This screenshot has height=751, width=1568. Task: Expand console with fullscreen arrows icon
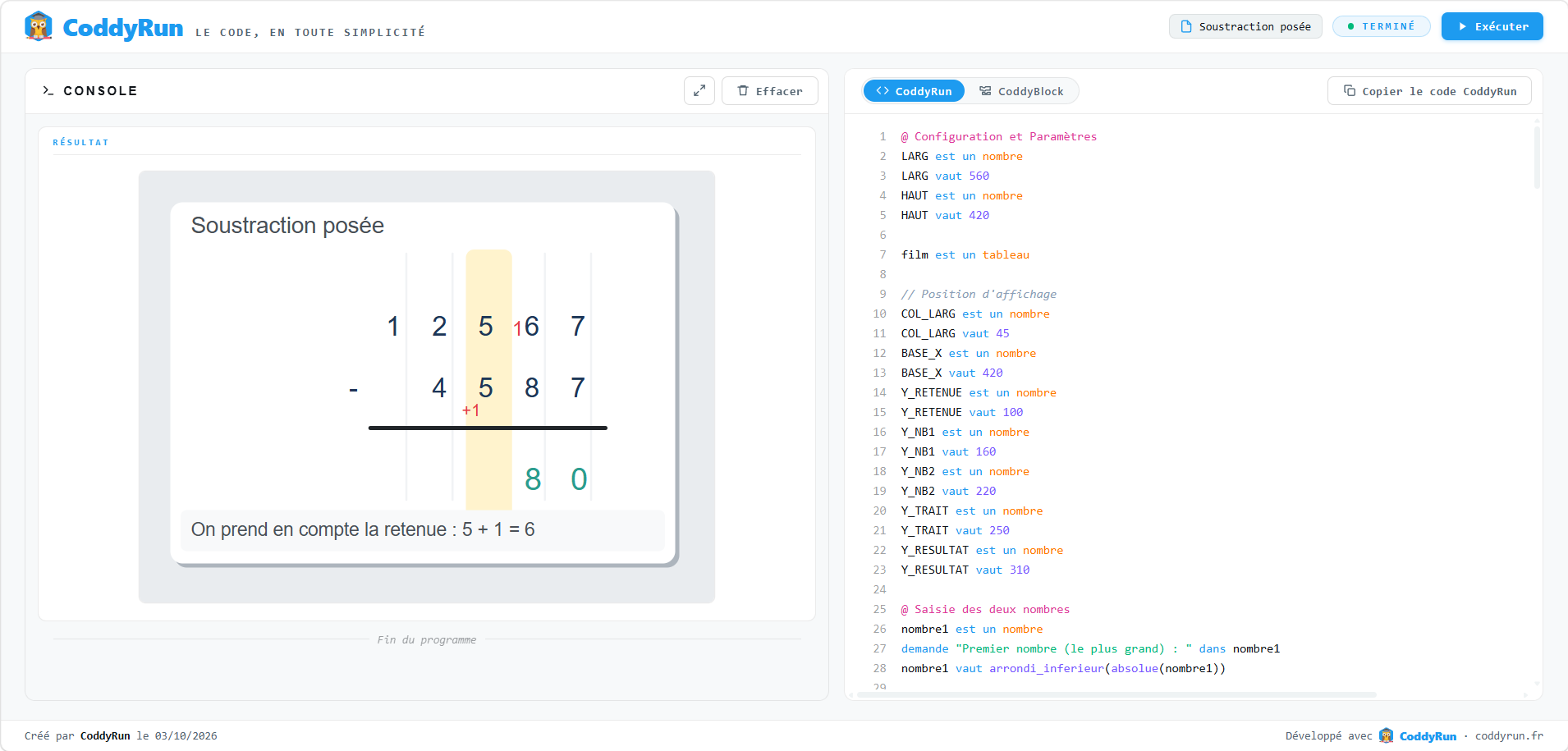[699, 91]
